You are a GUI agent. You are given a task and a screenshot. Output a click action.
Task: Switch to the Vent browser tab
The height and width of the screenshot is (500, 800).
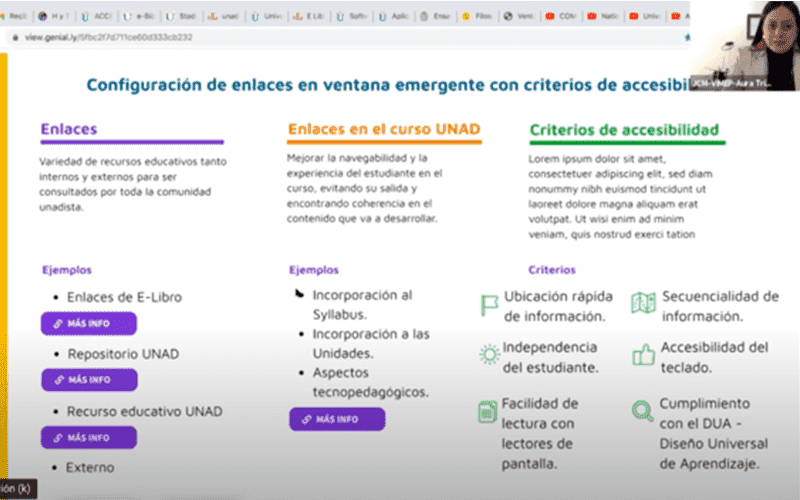point(520,16)
